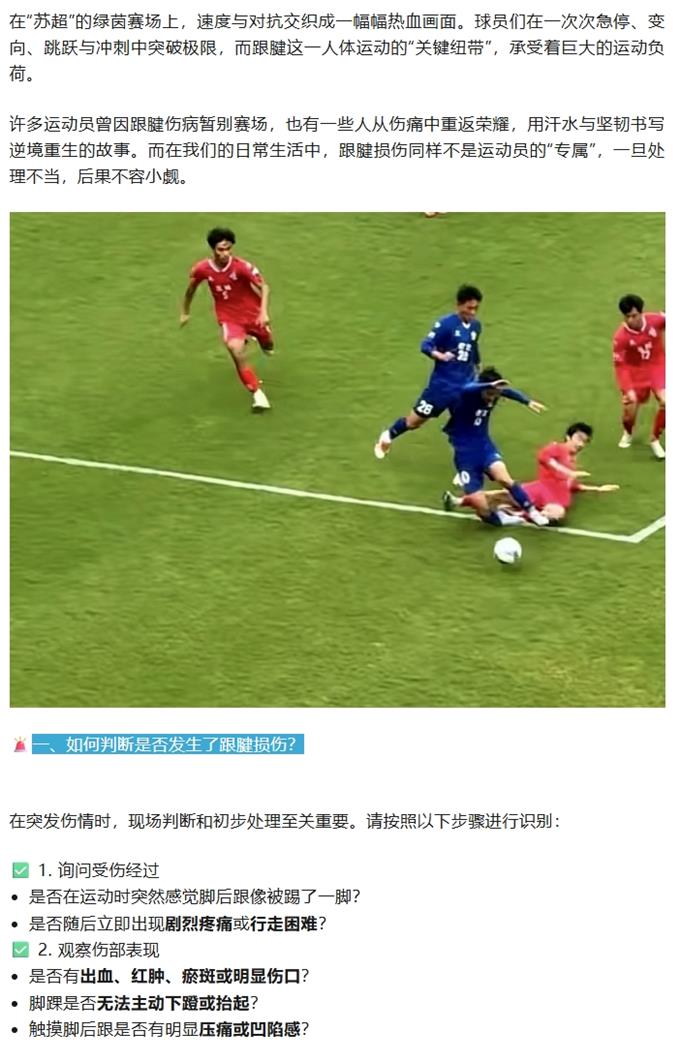The image size is (680, 1061).
Task: Click the paragraph starting with 许多运动员
Action: 337,150
